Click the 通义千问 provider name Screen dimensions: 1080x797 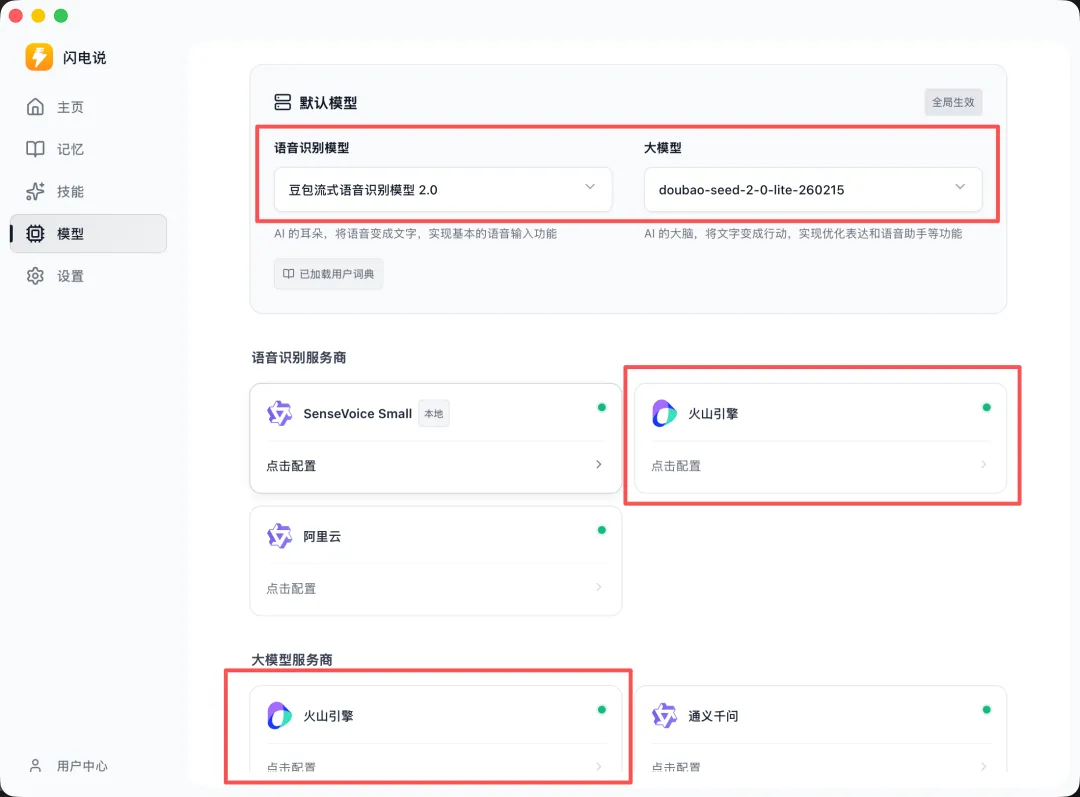click(713, 716)
